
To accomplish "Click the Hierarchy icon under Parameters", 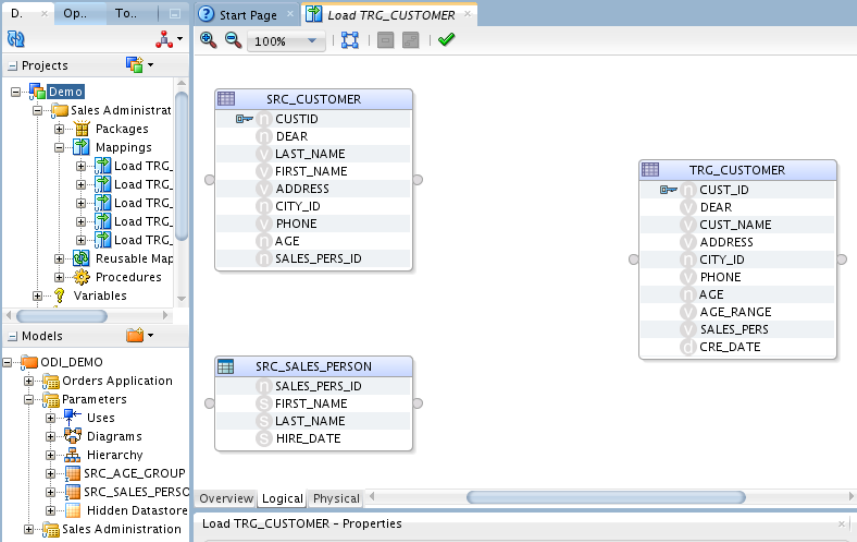I will (x=72, y=455).
